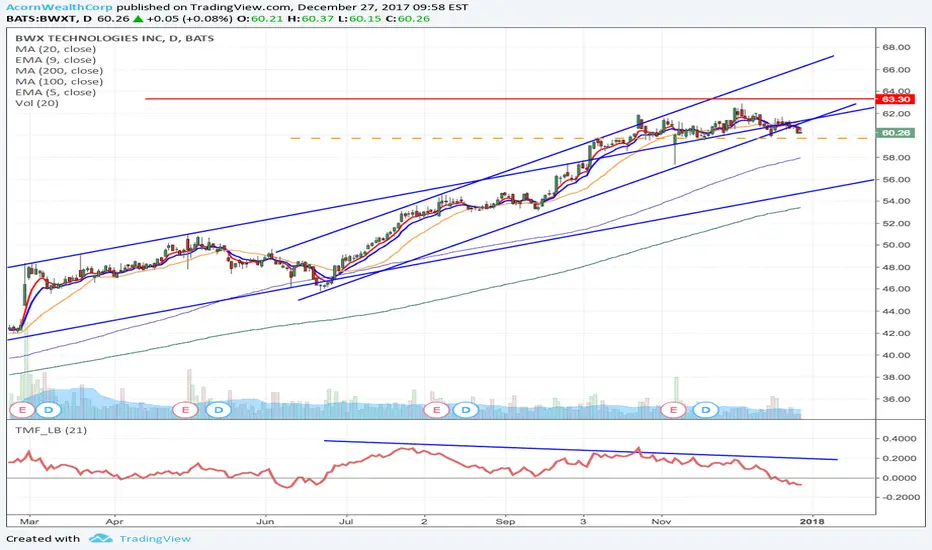Select the dividend D marker in mid-August

466,410
